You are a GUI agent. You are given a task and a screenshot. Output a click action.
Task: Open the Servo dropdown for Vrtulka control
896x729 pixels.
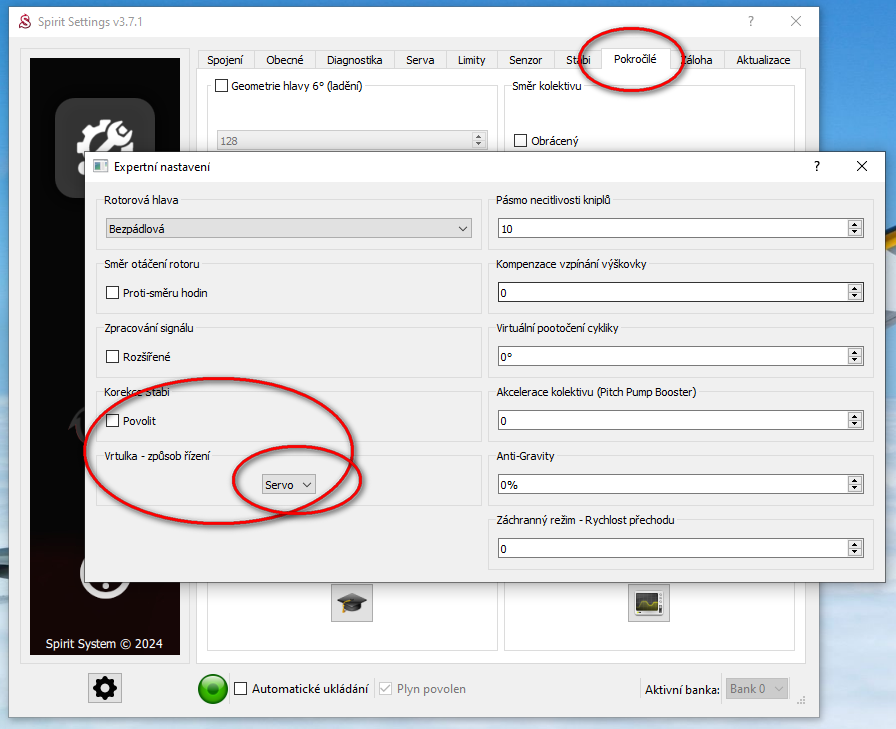tap(288, 484)
